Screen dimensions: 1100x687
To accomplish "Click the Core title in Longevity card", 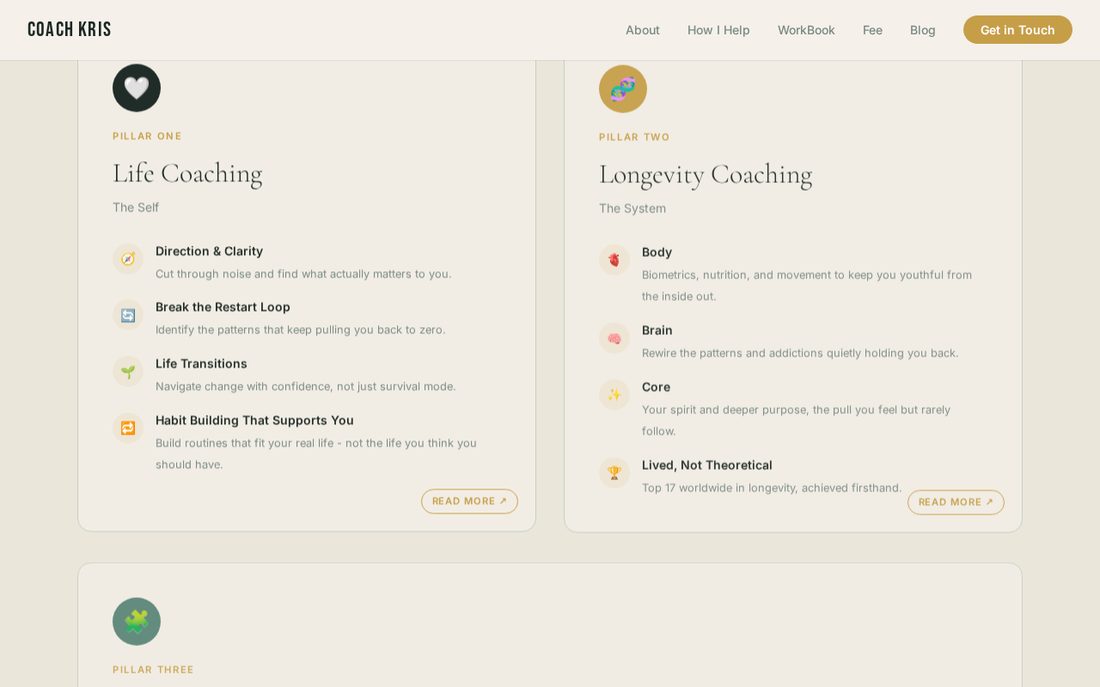I will click(656, 387).
